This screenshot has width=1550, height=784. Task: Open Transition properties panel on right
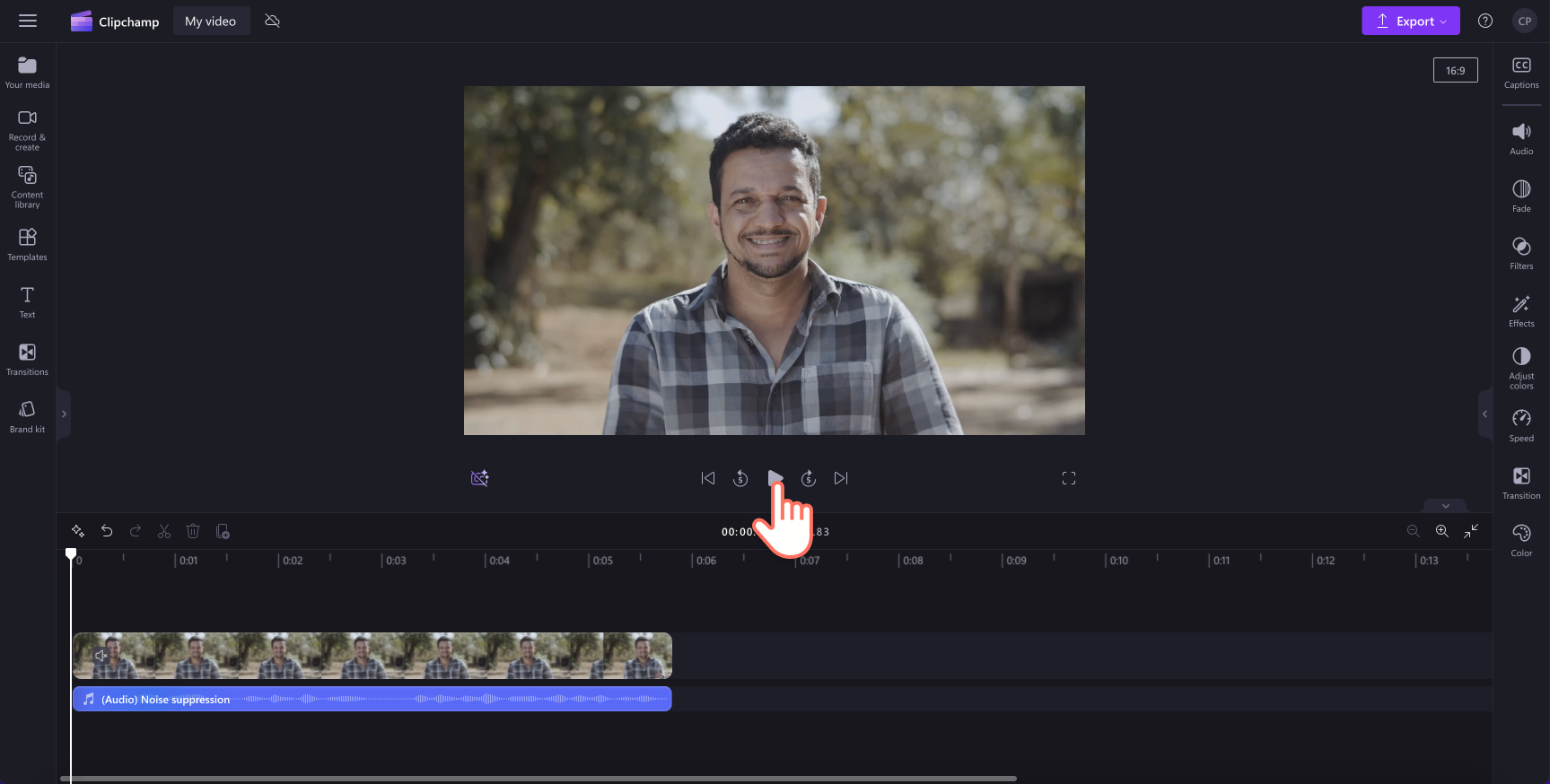(x=1521, y=483)
